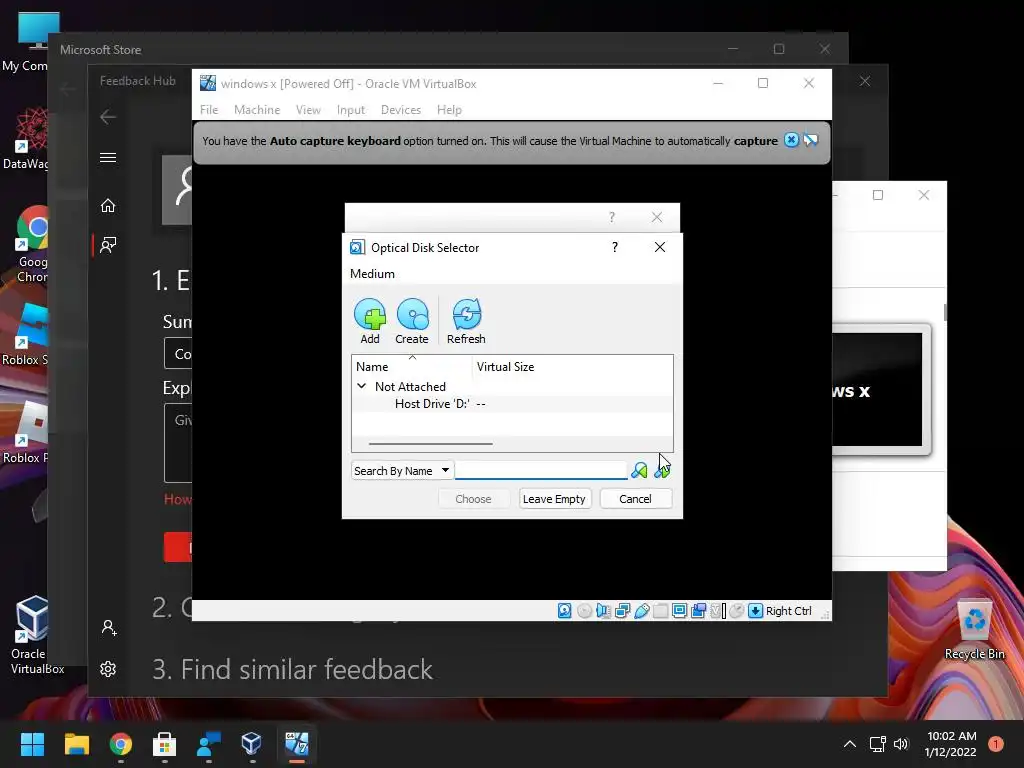Open the File menu in VirtualBox
Image resolution: width=1024 pixels, height=768 pixels.
[209, 110]
